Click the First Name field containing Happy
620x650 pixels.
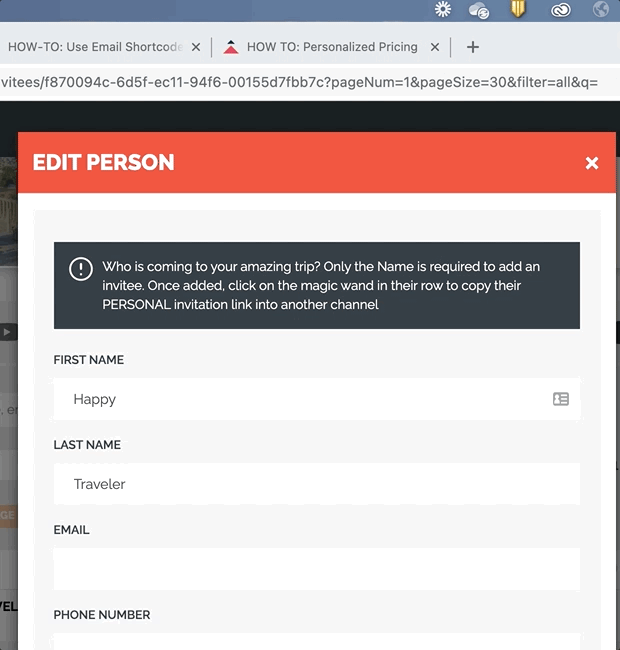coord(317,399)
